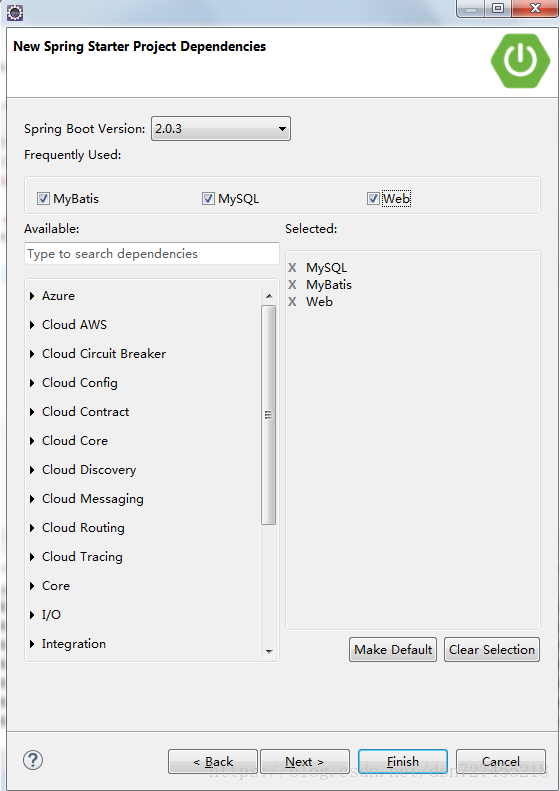Open the help question mark icon
Image resolution: width=560 pixels, height=791 pixels.
point(33,760)
